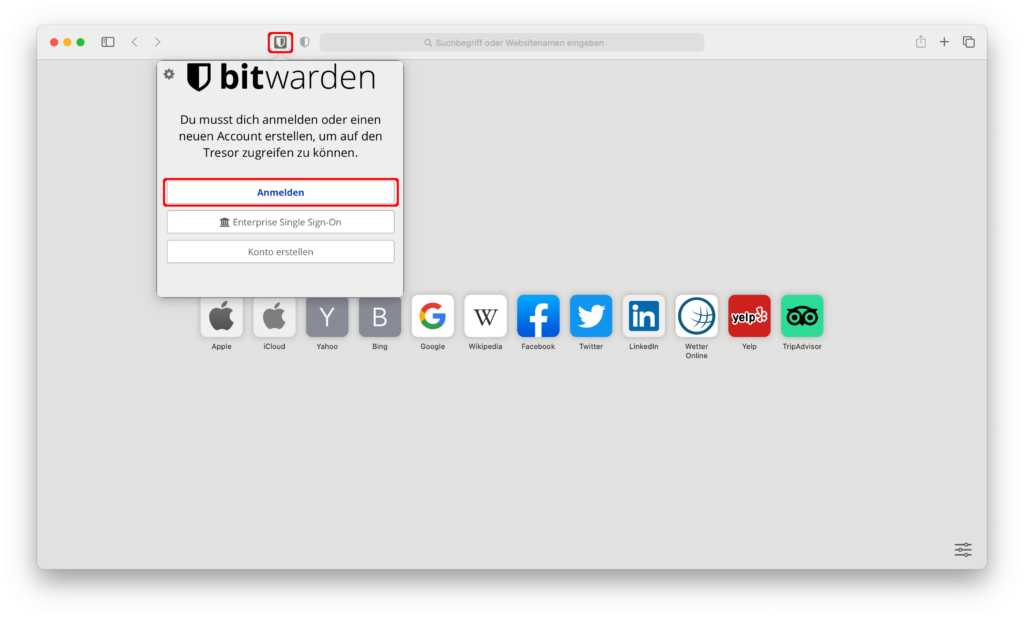
Task: Maximize the window with green button
Action: pyautogui.click(x=80, y=42)
